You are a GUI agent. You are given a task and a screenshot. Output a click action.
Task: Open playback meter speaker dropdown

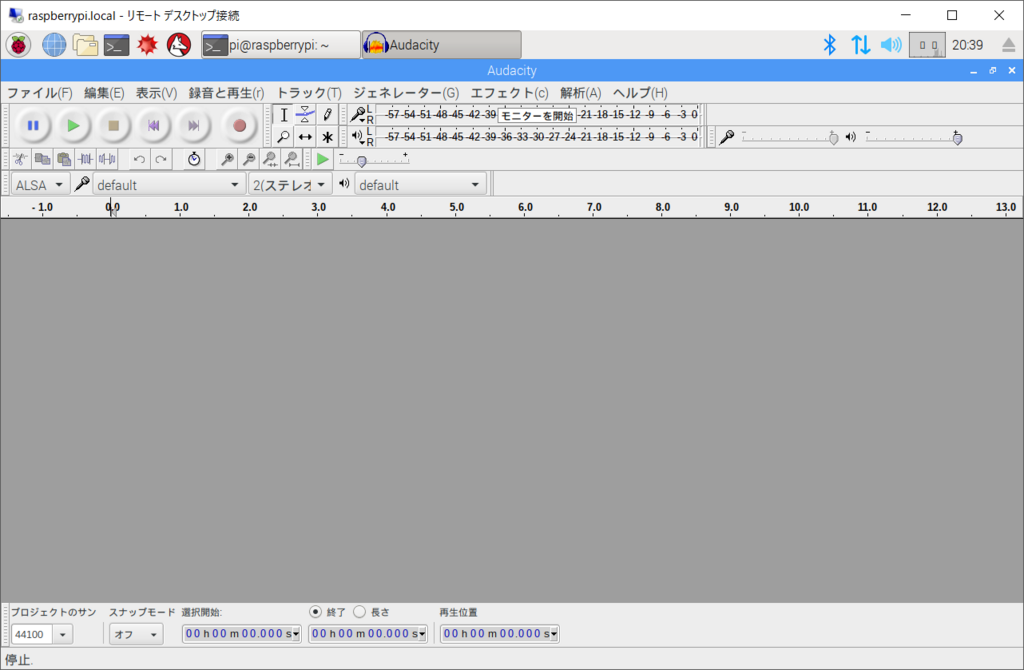[x=358, y=136]
